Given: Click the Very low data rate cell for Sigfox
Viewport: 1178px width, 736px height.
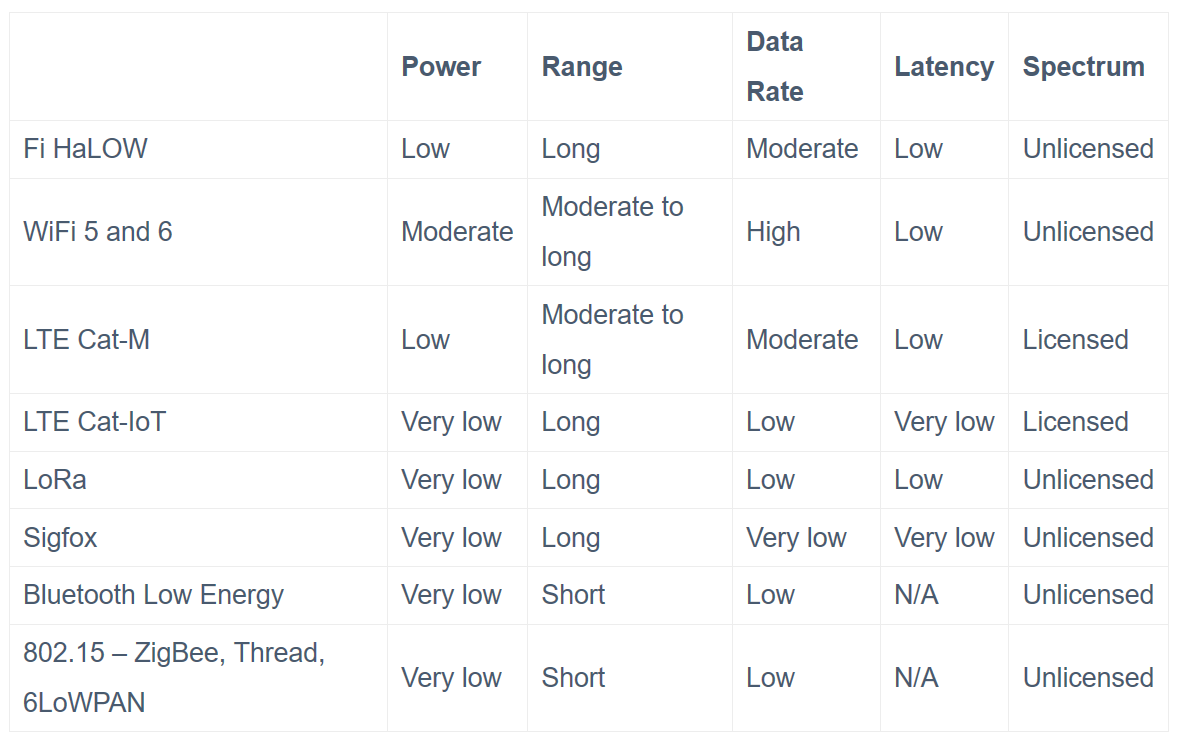Looking at the screenshot, I should (796, 538).
